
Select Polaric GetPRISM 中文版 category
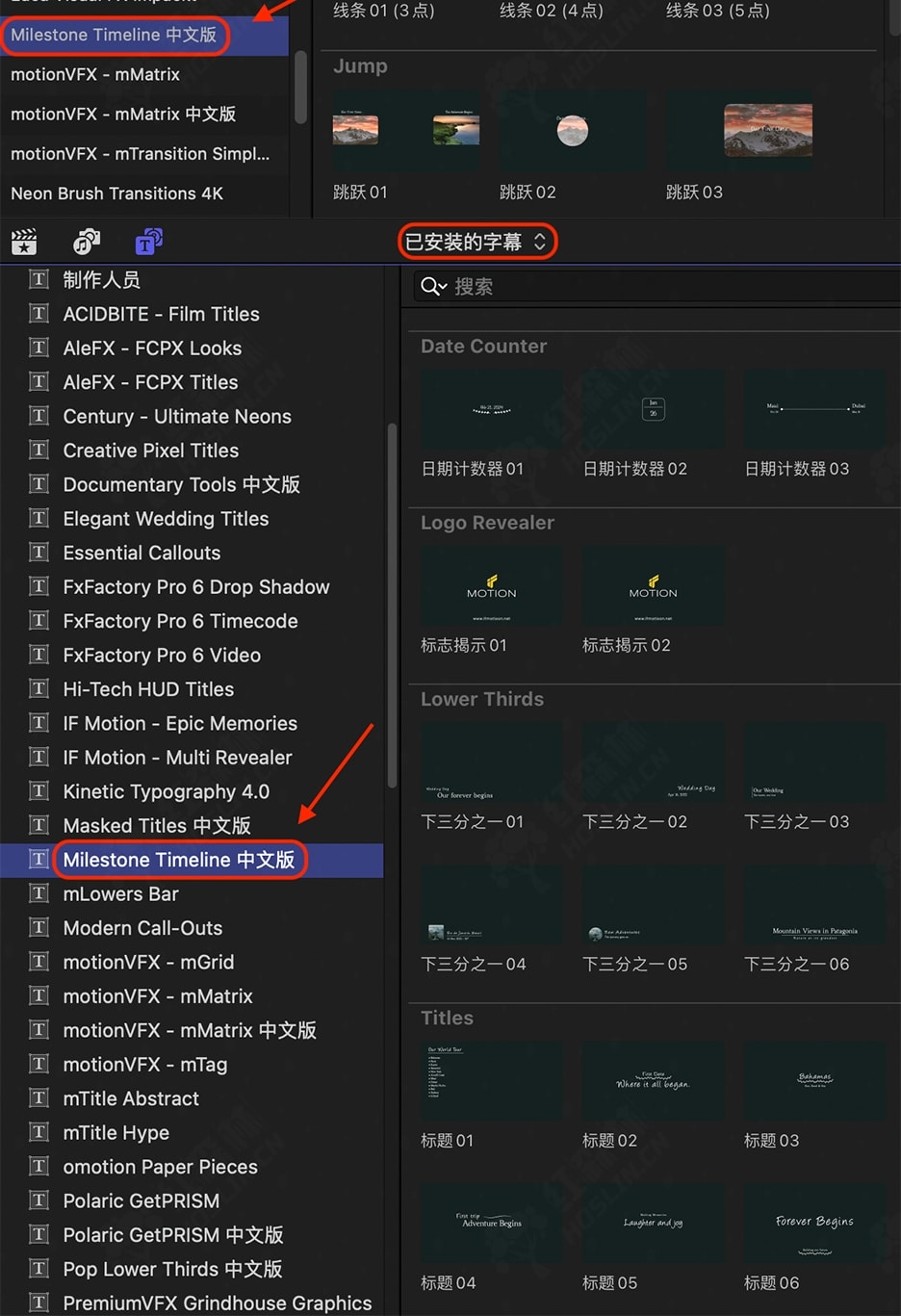[192, 1234]
